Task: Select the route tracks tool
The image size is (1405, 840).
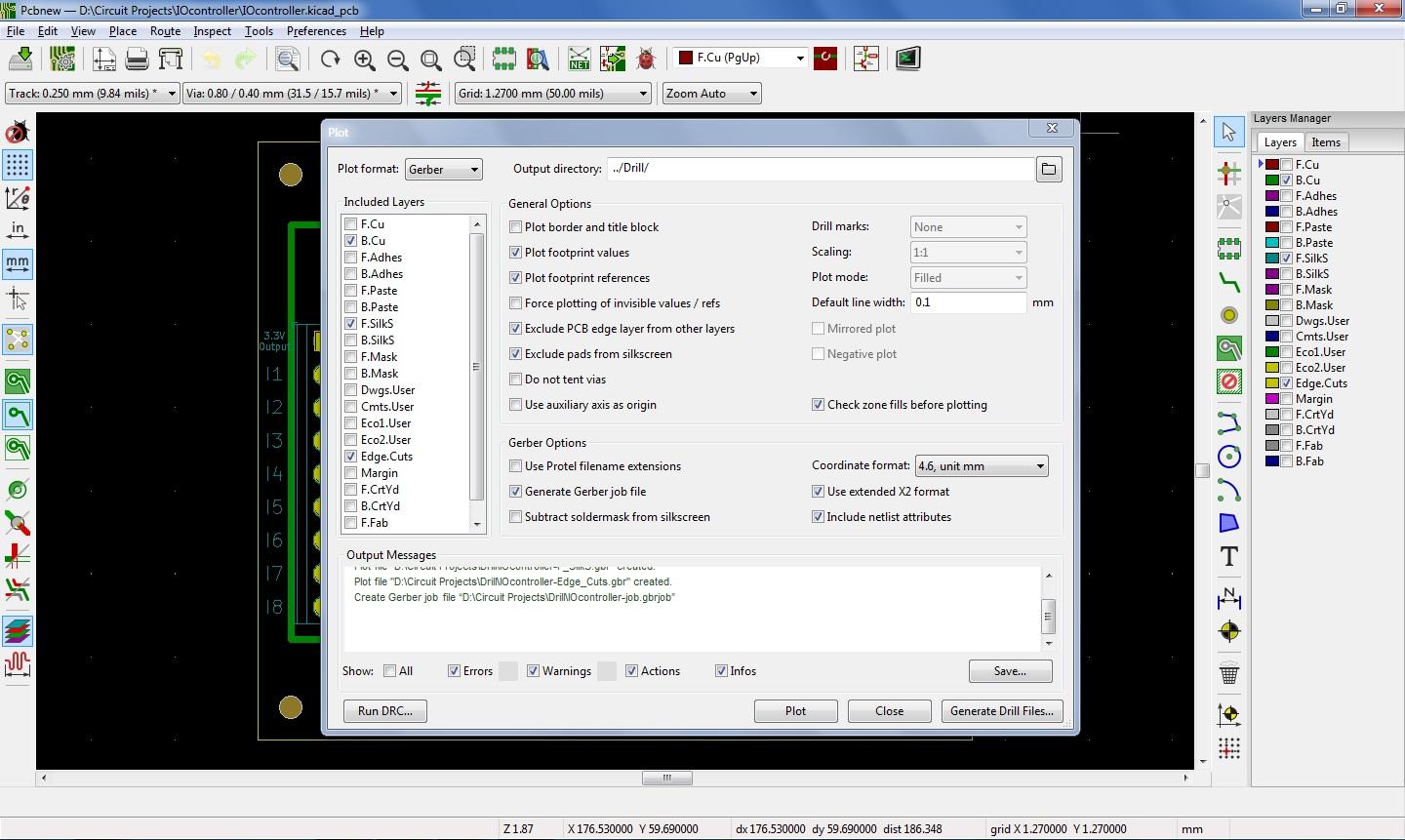Action: click(x=1229, y=283)
